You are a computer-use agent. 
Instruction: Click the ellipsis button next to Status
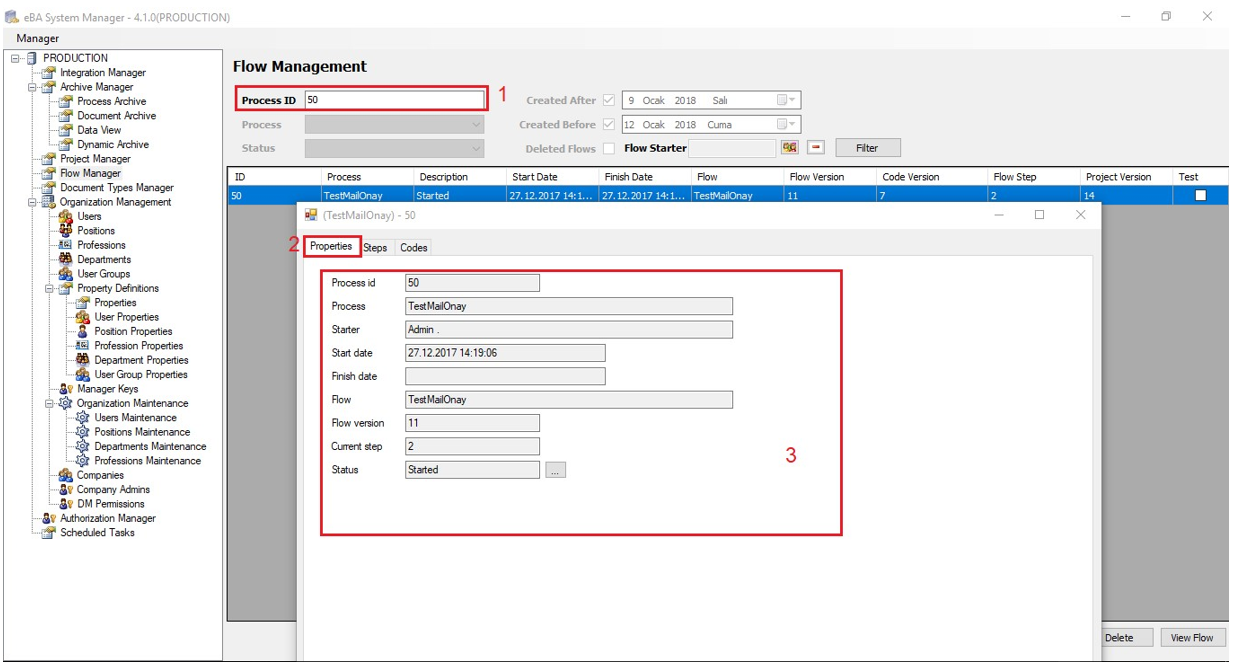tap(556, 470)
